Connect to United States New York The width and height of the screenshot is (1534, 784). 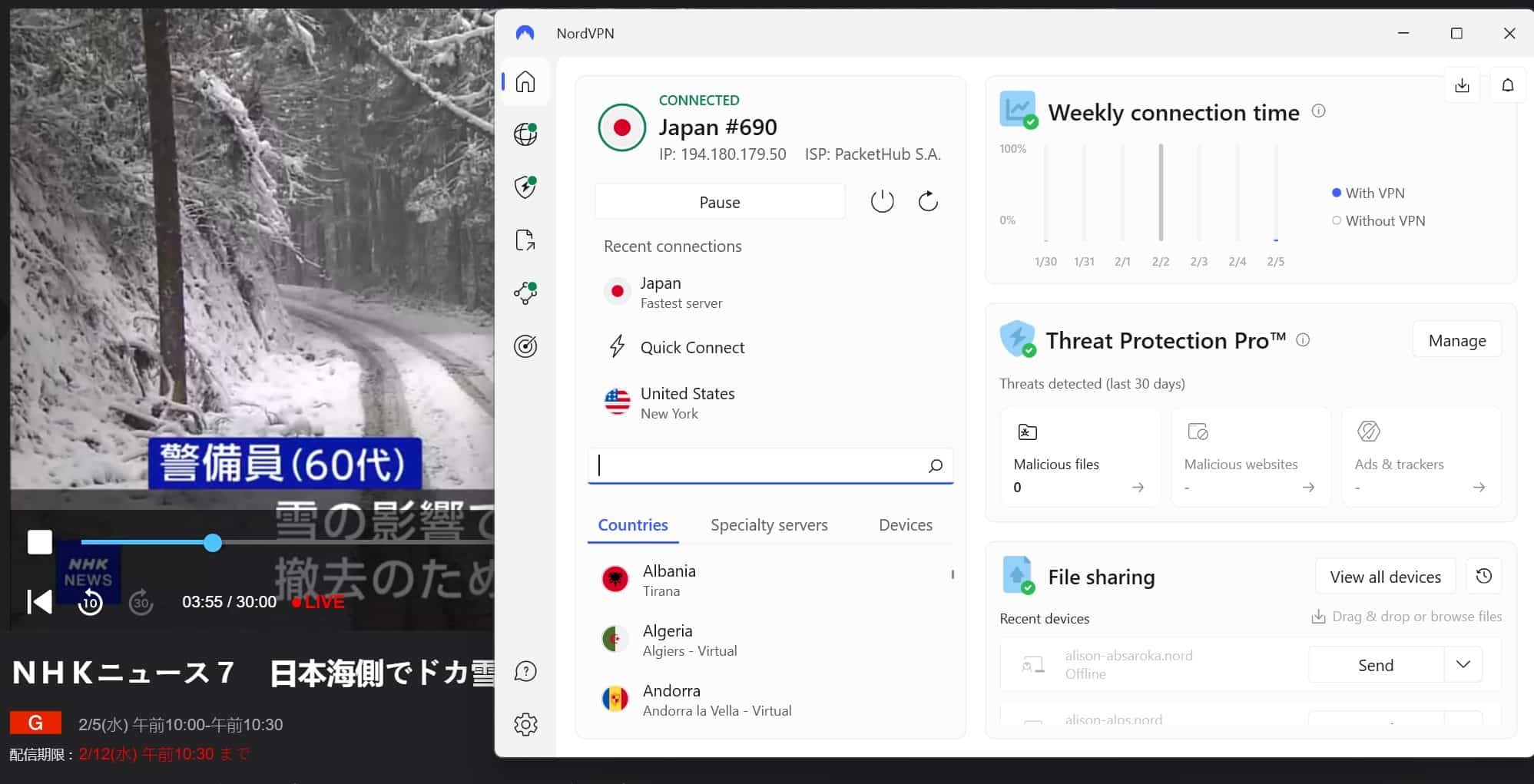[770, 403]
